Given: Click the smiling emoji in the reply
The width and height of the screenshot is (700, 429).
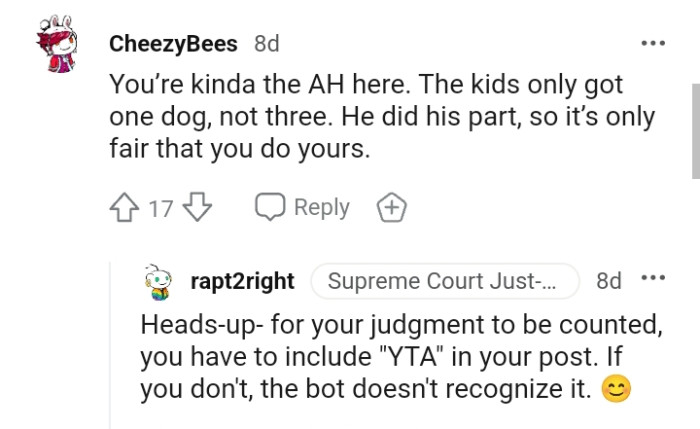Looking at the screenshot, I should click(x=618, y=388).
